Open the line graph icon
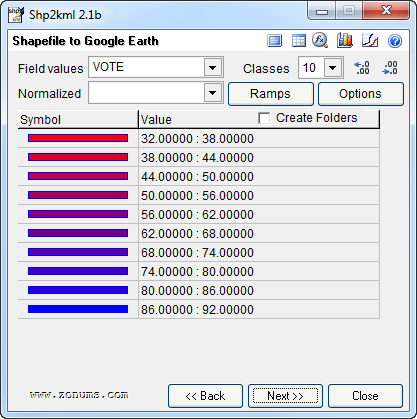This screenshot has width=417, height=419. pyautogui.click(x=370, y=41)
